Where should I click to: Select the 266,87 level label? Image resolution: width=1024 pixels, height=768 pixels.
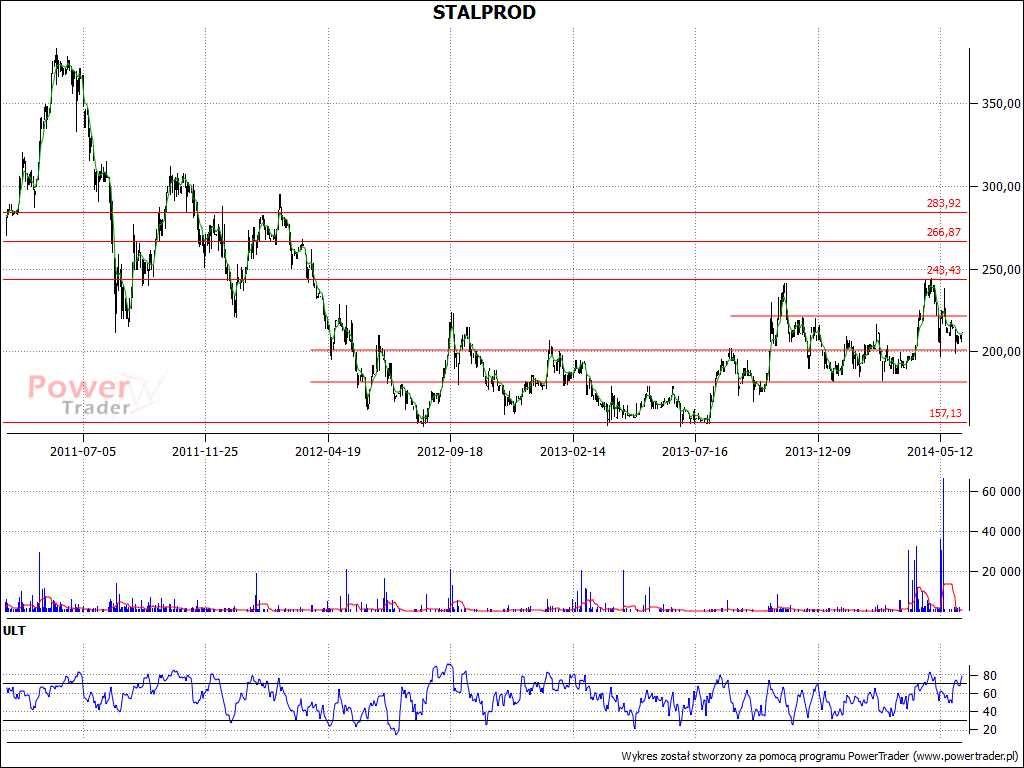[x=944, y=232]
